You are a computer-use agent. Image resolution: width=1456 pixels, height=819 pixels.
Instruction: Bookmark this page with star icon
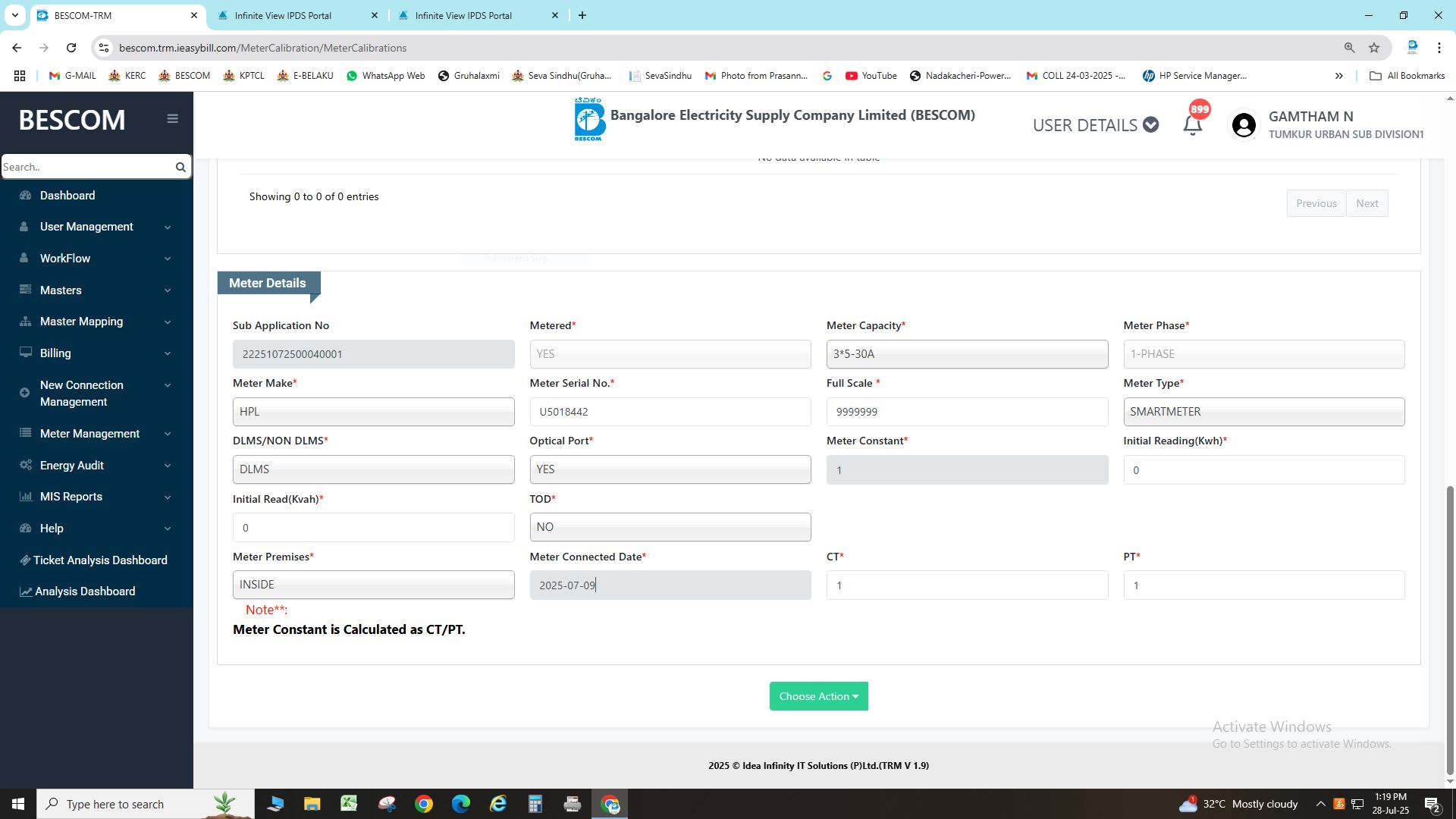1374,48
